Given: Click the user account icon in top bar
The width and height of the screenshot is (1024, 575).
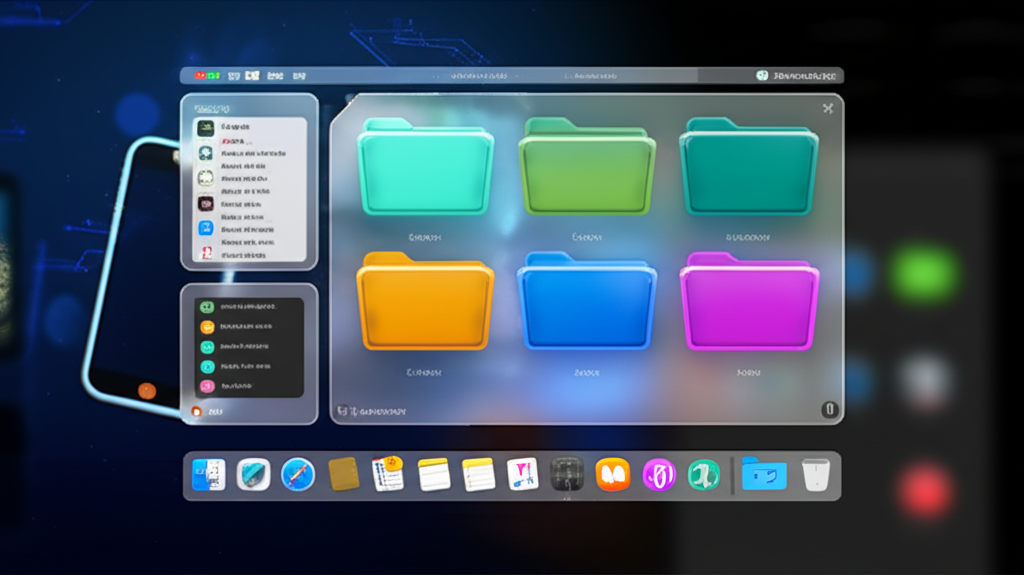Looking at the screenshot, I should pos(761,76).
